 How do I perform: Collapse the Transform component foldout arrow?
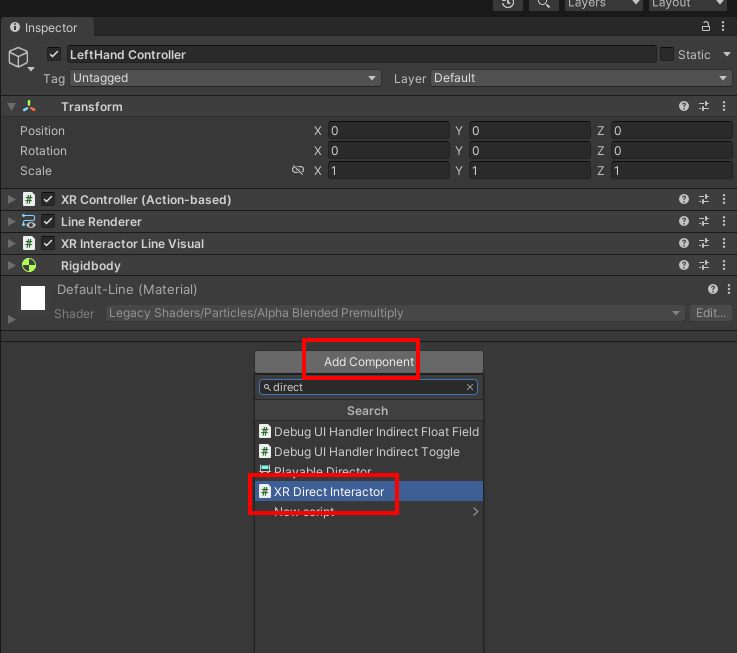pyautogui.click(x=11, y=107)
